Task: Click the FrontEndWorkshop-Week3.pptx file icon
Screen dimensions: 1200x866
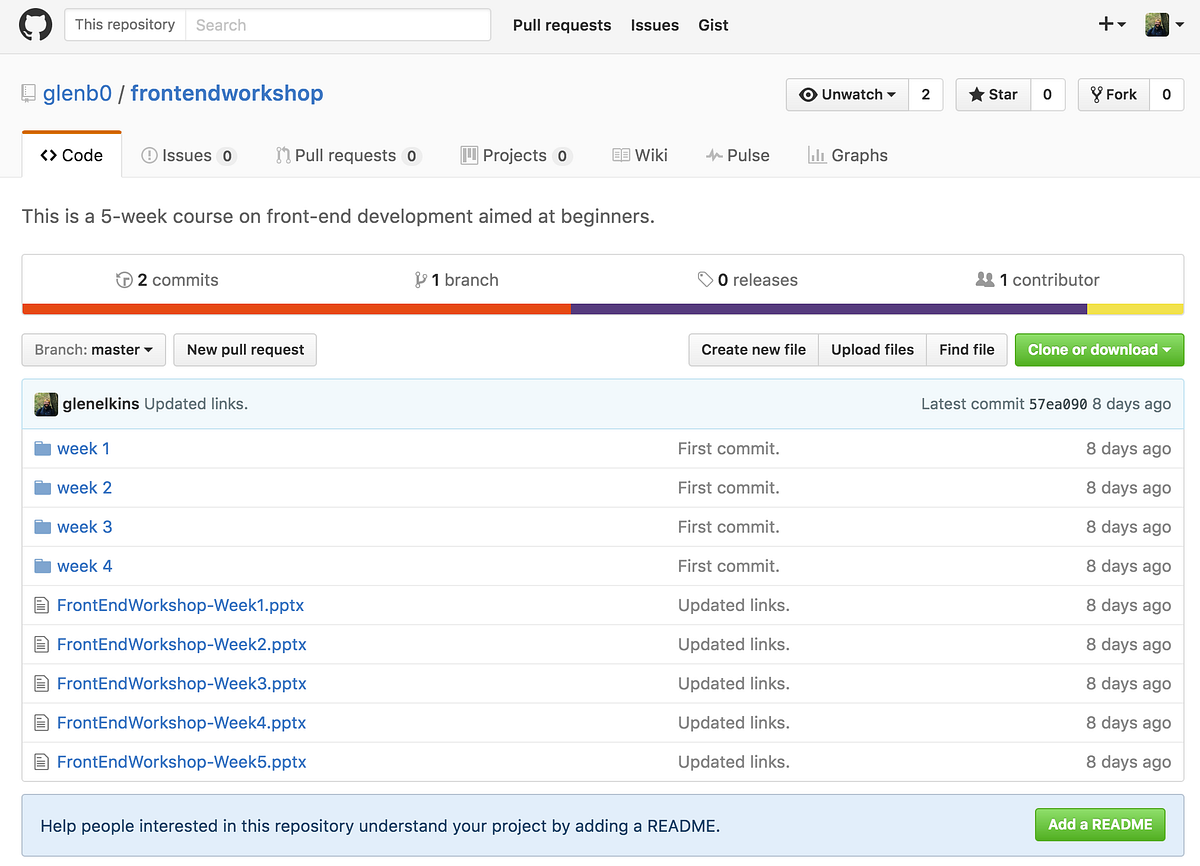Action: point(42,684)
